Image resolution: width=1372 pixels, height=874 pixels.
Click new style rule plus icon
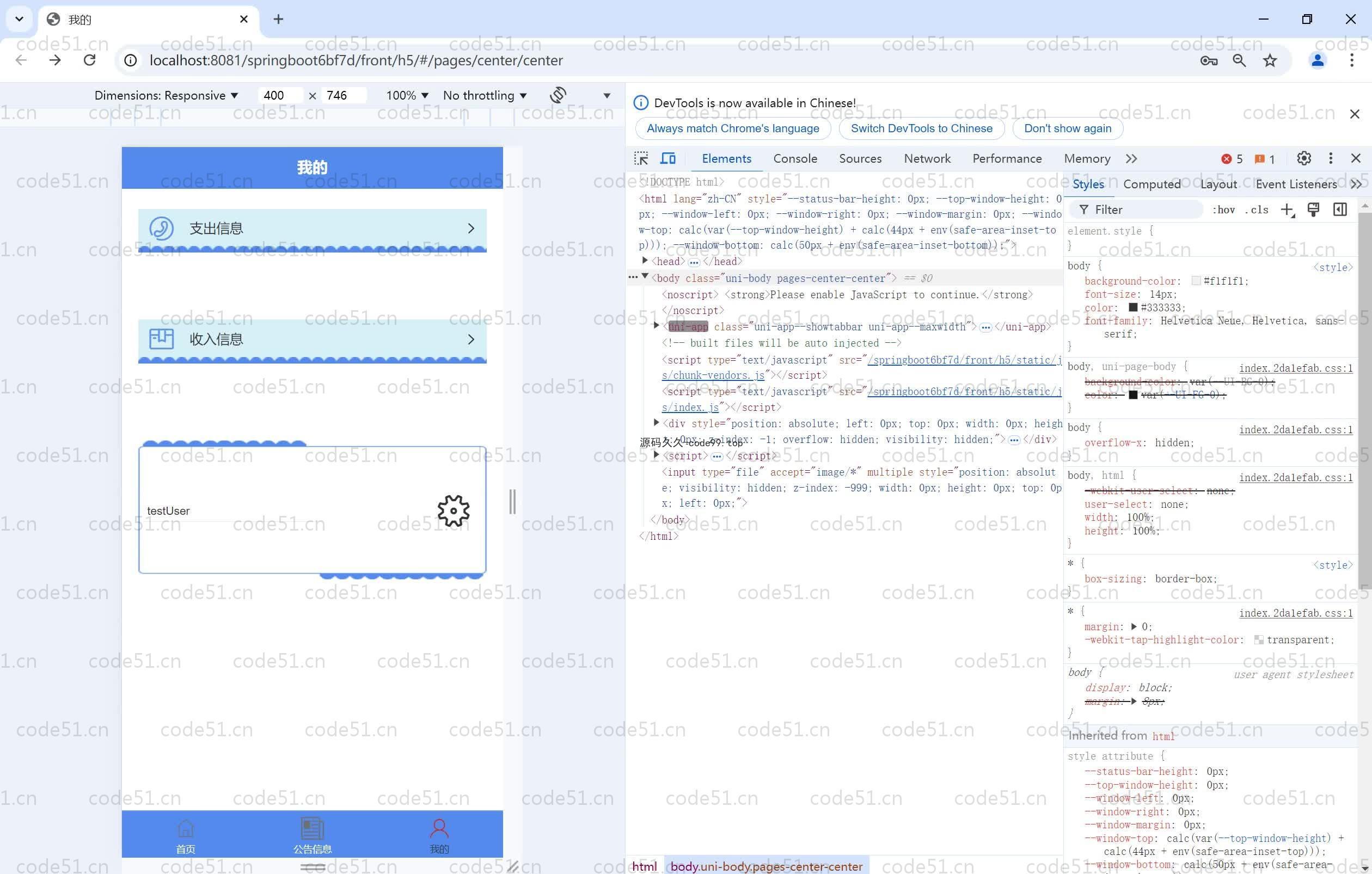[x=1288, y=210]
